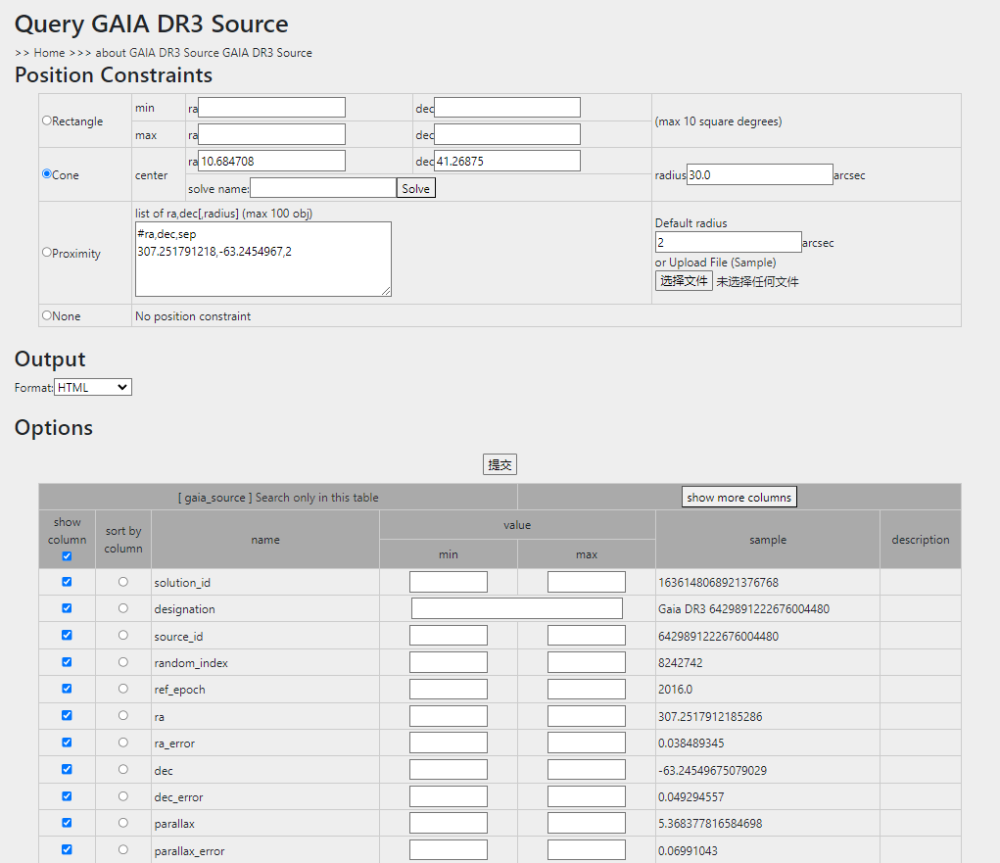Click the Rectangle min ra input field
Image resolution: width=1000 pixels, height=863 pixels.
tap(272, 107)
